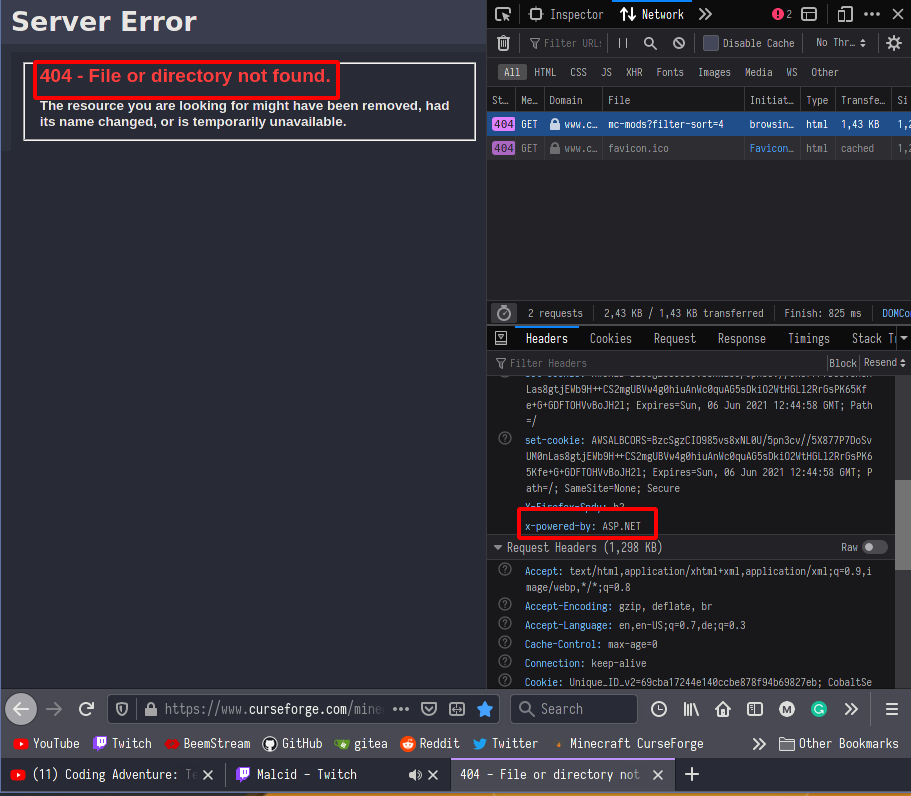Filter requests by HTML type

pyautogui.click(x=545, y=72)
